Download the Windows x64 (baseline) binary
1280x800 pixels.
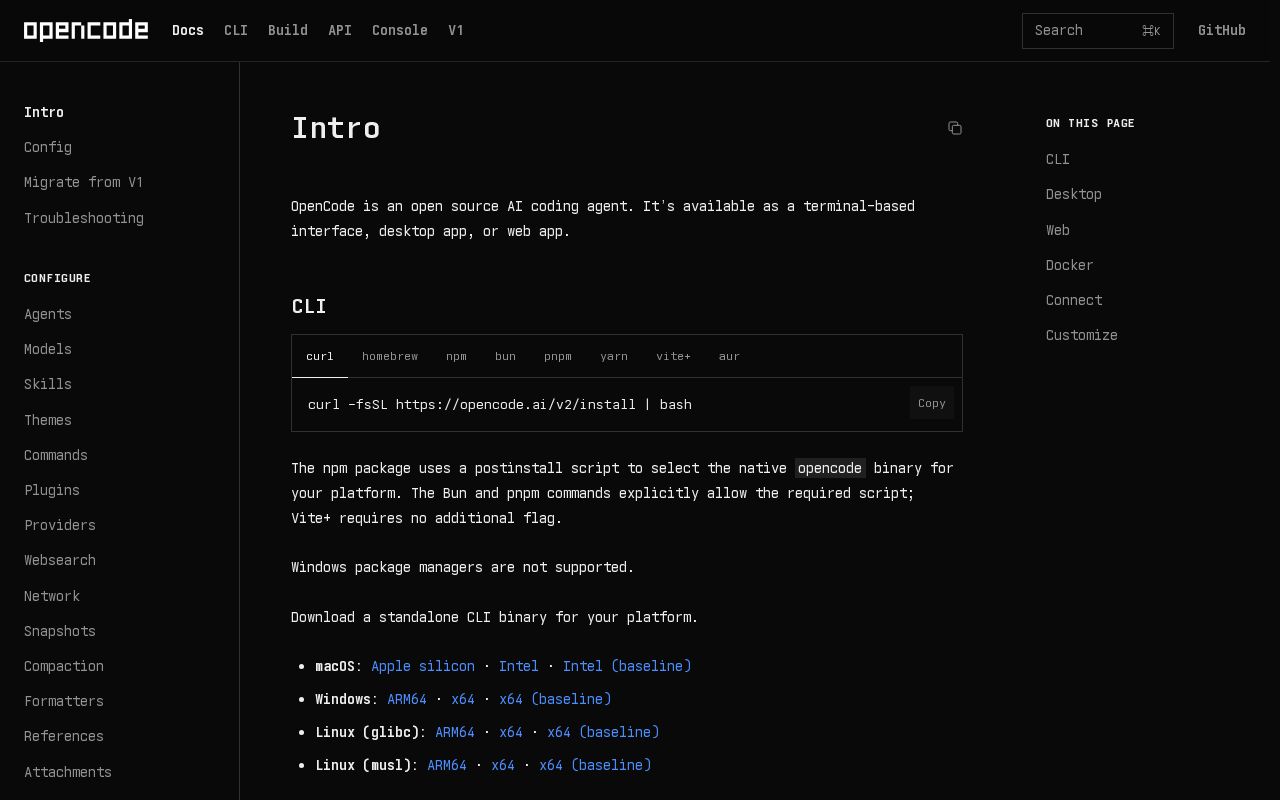tap(555, 699)
